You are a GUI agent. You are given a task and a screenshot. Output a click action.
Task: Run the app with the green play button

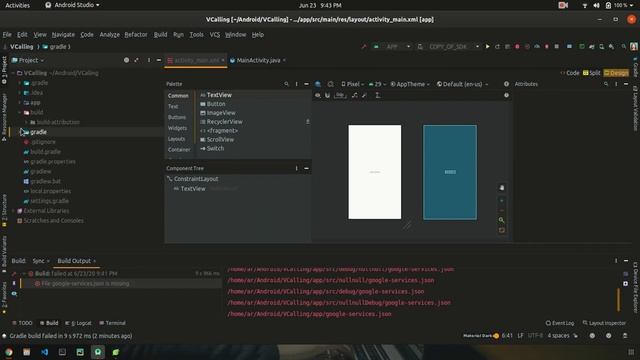[487, 47]
